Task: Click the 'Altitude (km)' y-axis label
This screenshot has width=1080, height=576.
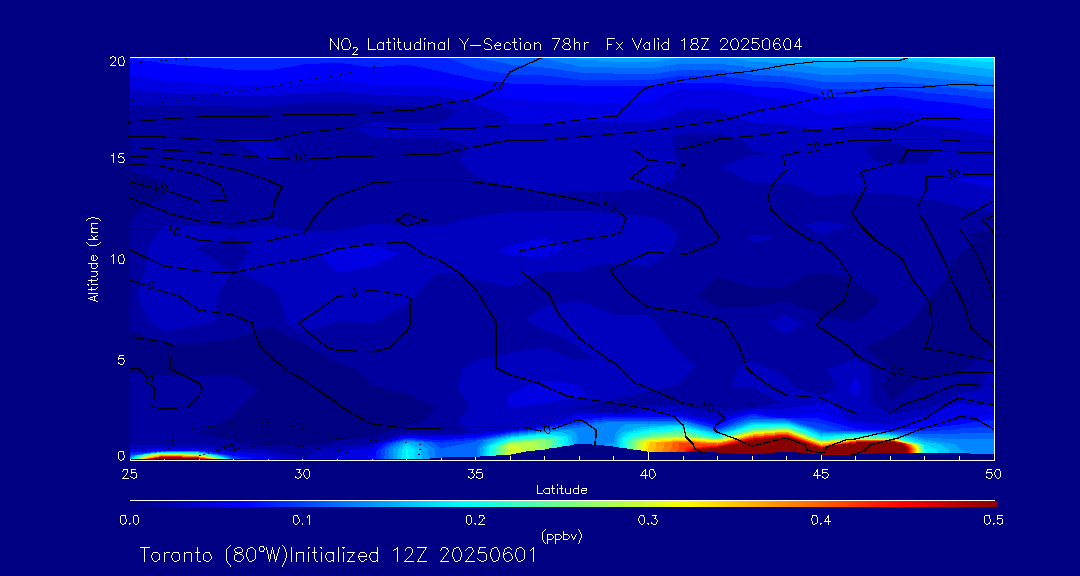Action: (93, 258)
